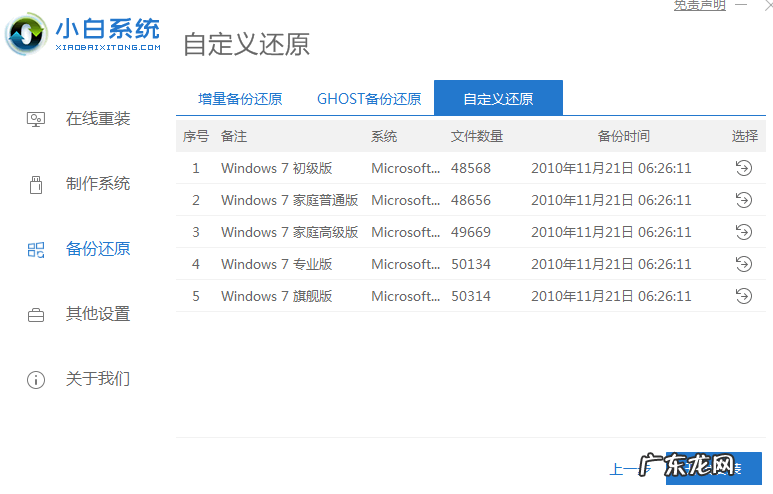The image size is (773, 494).
Task: Click the 关于我们 info icon
Action: point(36,380)
